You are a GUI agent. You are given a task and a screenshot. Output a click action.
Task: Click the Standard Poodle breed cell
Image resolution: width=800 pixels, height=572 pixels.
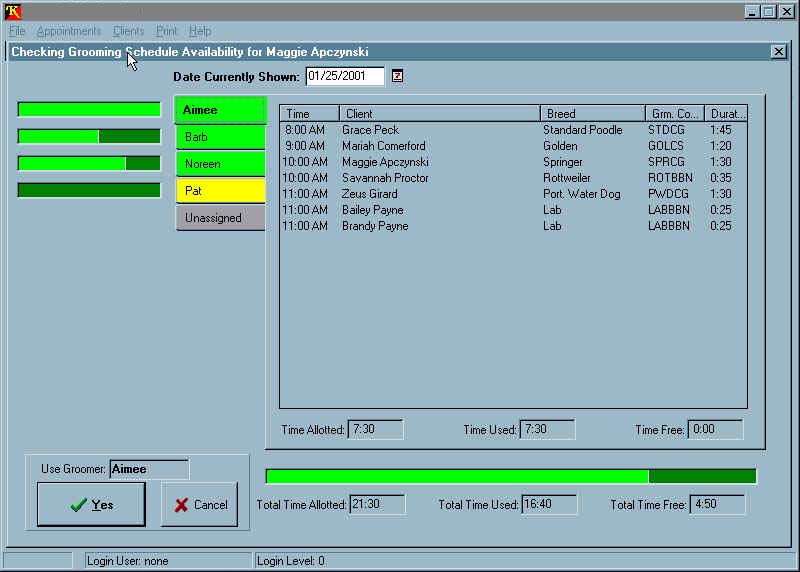tap(583, 130)
